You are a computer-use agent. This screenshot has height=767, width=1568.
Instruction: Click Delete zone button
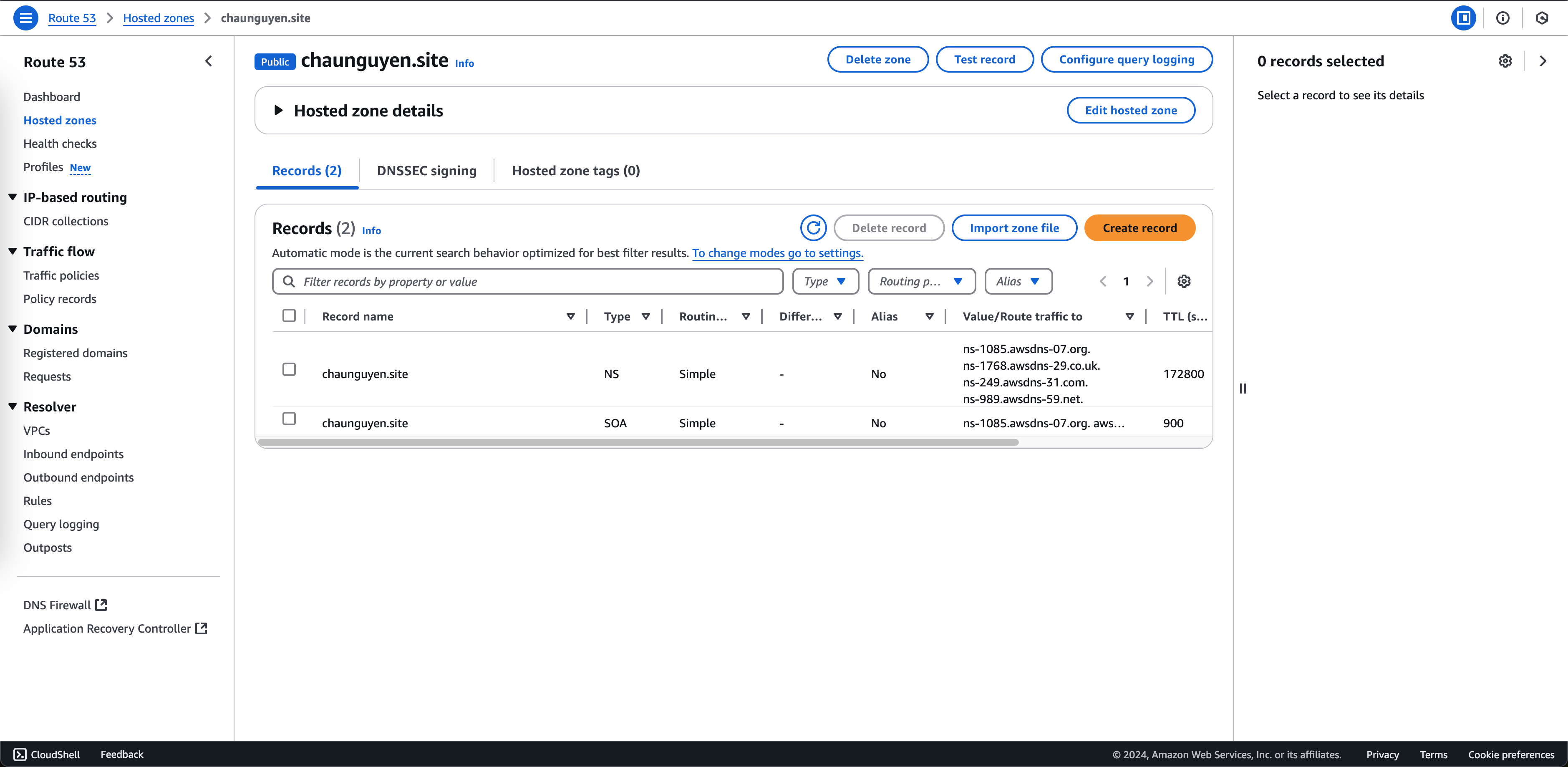[x=878, y=59]
